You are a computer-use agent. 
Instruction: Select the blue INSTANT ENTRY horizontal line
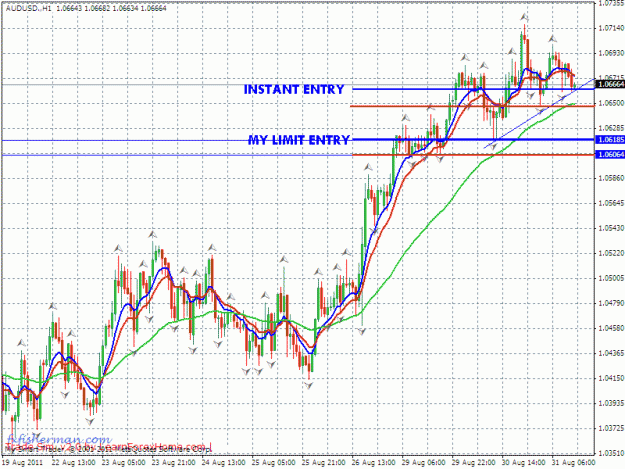coord(474,89)
